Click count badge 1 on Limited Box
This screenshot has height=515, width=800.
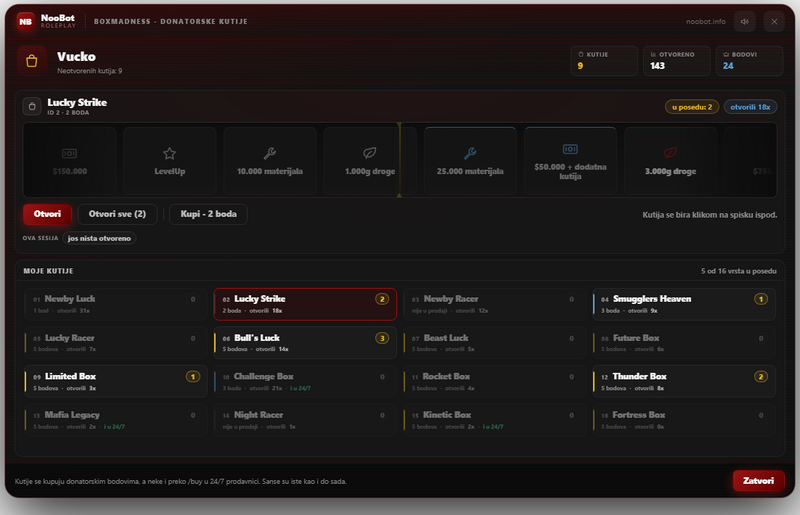tap(193, 377)
